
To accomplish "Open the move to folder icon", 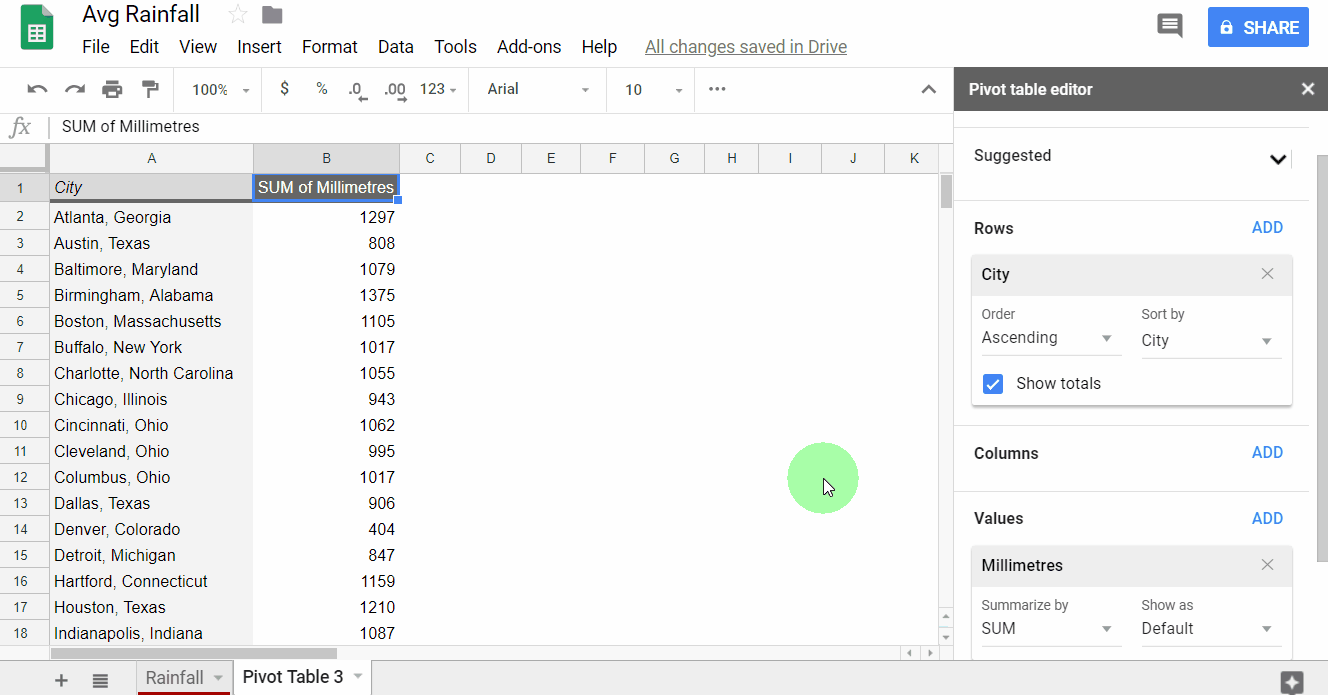I will [272, 15].
